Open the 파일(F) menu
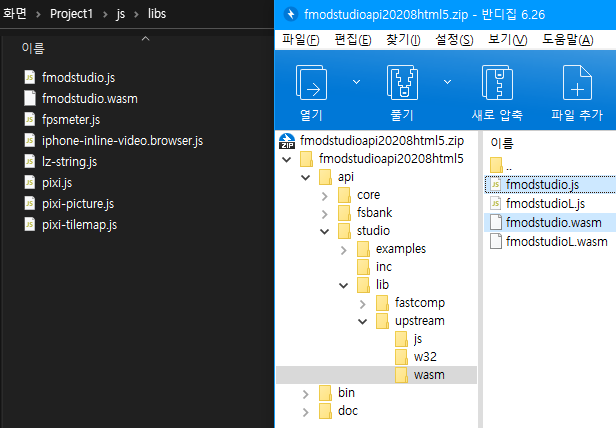The width and height of the screenshot is (616, 428). 301,40
